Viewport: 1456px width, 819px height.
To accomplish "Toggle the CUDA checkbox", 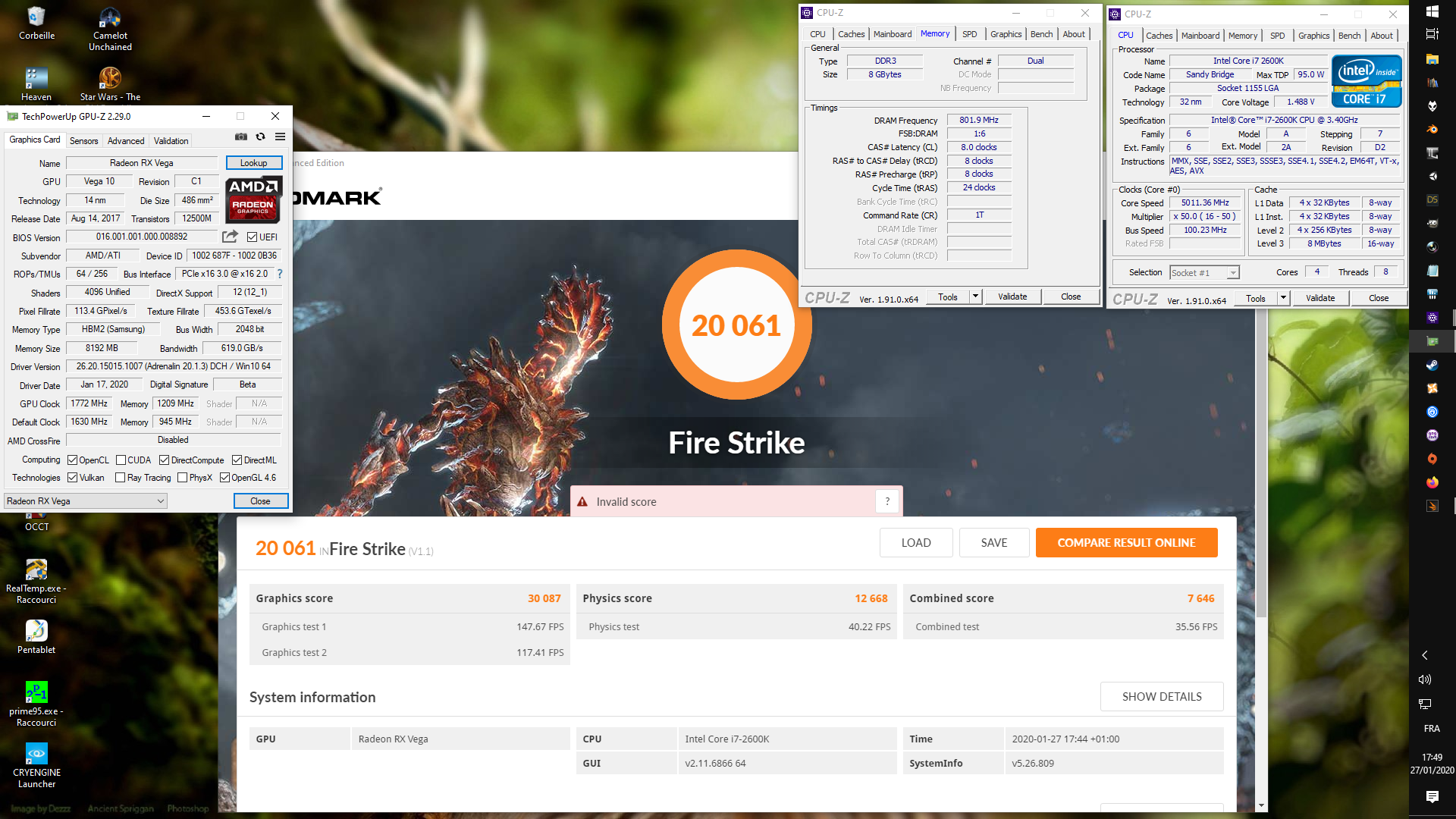I will click(121, 460).
